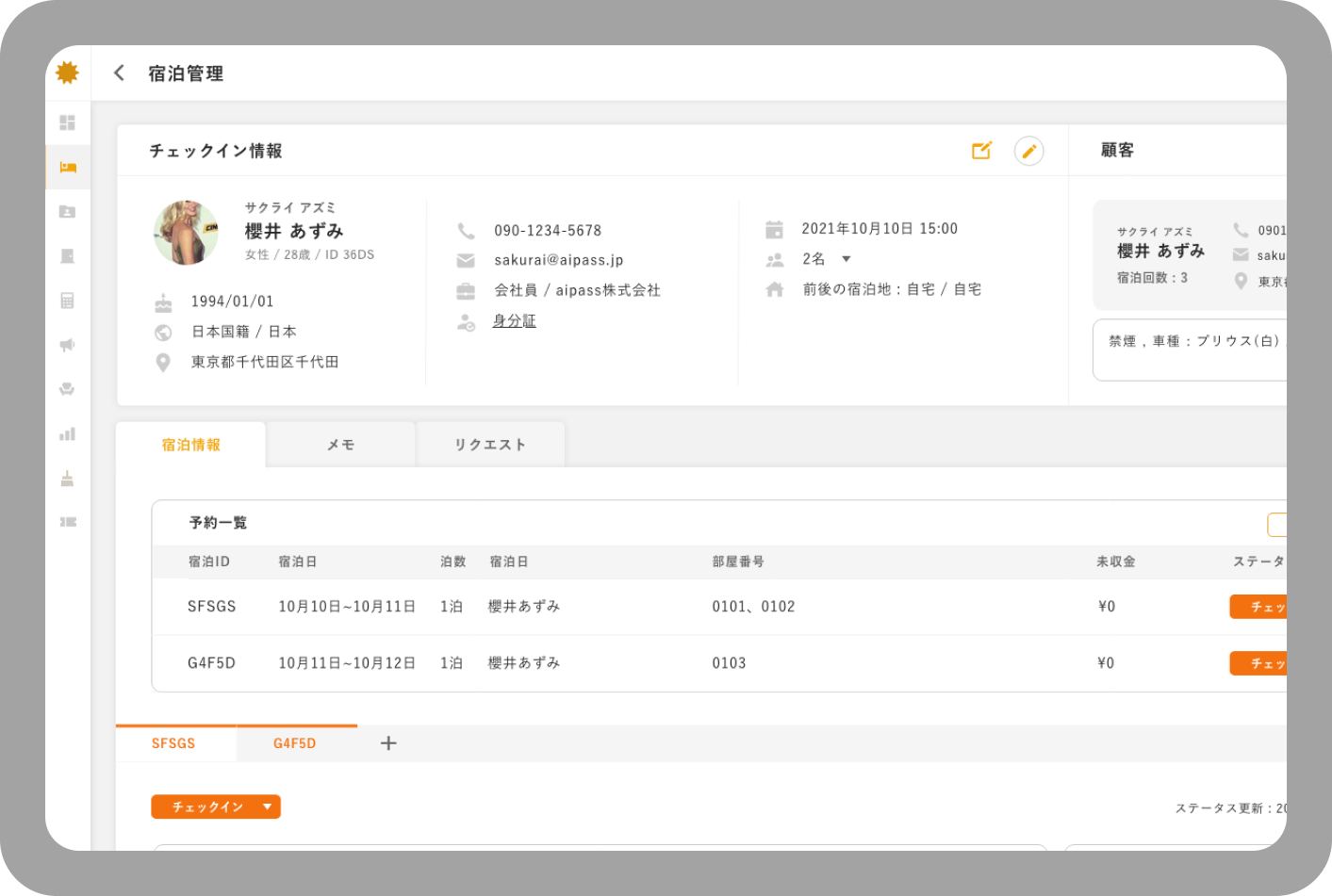Open the チェックイン status dropdown arrow
1332x896 pixels.
click(267, 806)
